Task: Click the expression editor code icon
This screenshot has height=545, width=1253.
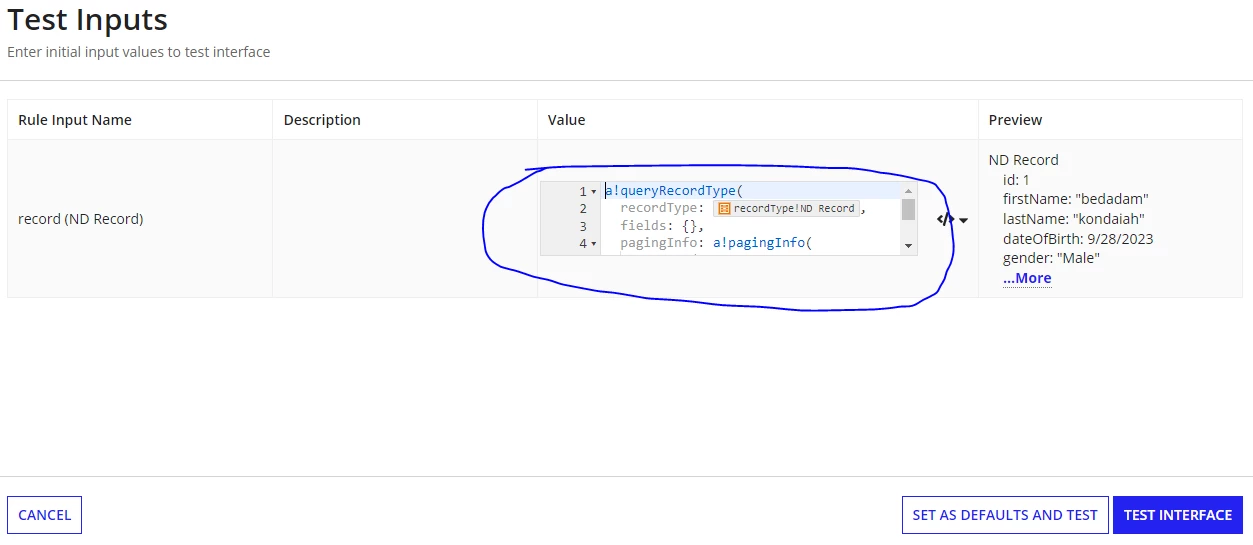Action: (945, 219)
